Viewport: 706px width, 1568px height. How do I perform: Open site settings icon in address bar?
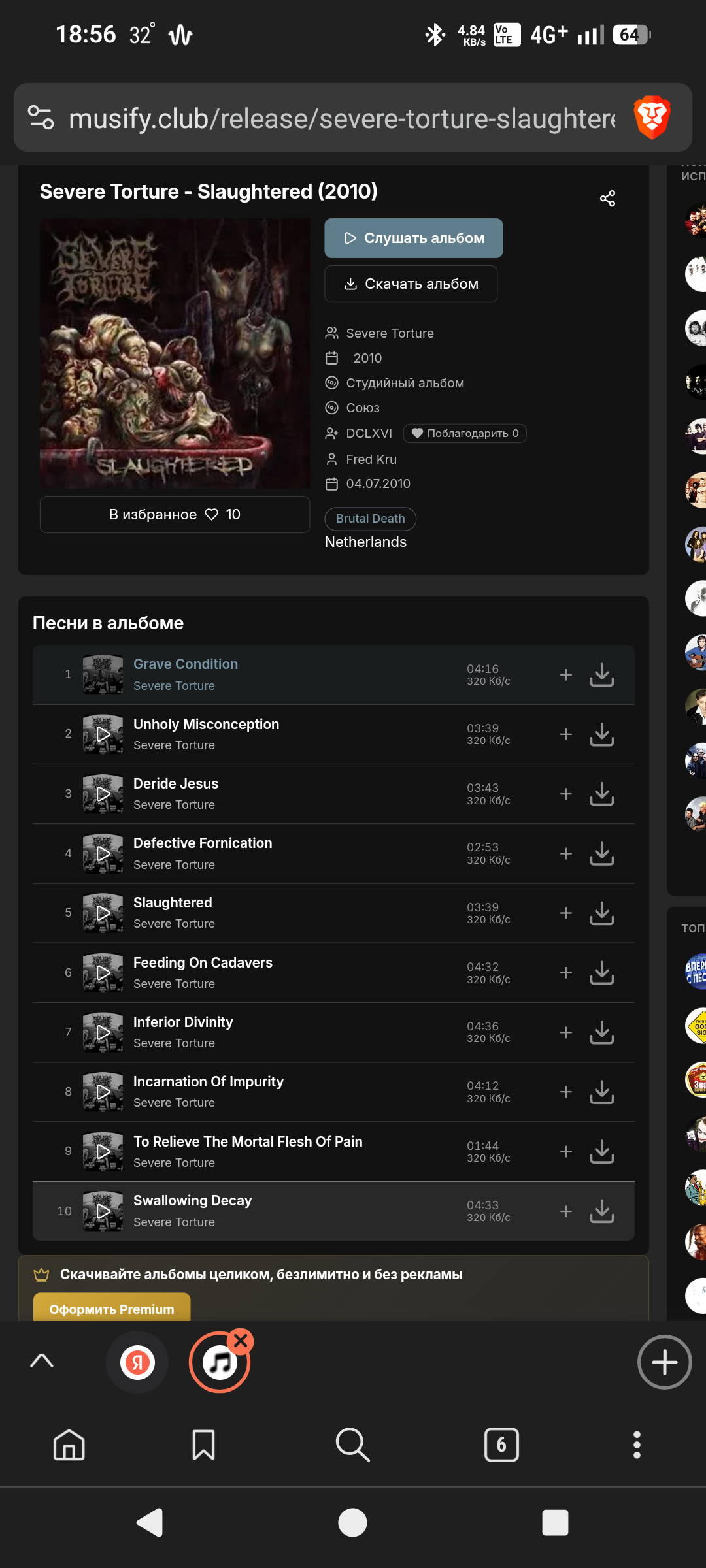(x=41, y=118)
